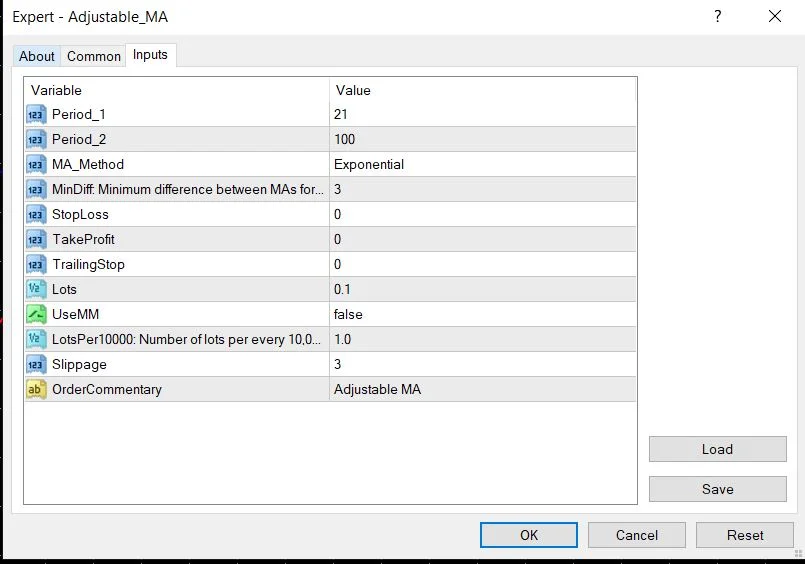
Task: Switch to the About tab
Action: (x=37, y=56)
